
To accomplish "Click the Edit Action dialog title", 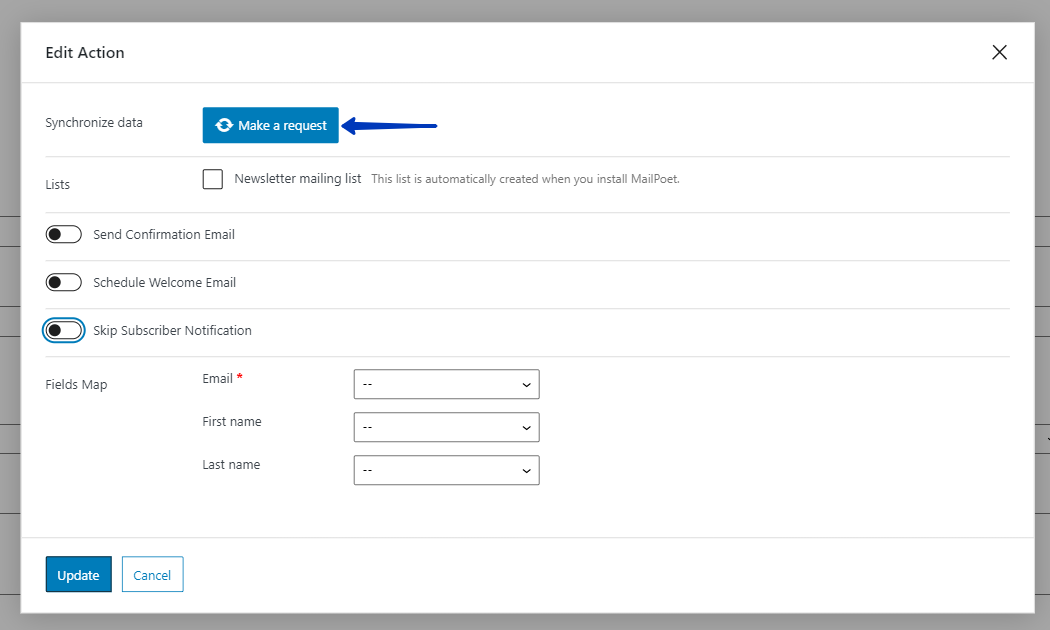I will pyautogui.click(x=85, y=52).
